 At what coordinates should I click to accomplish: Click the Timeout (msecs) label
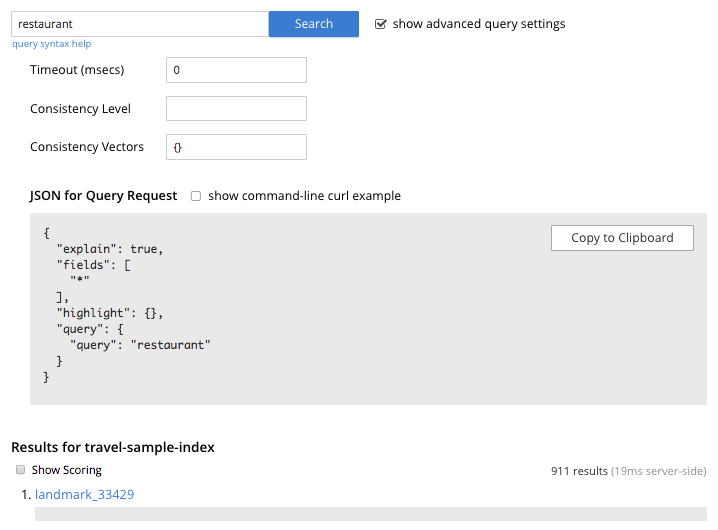pos(77,70)
